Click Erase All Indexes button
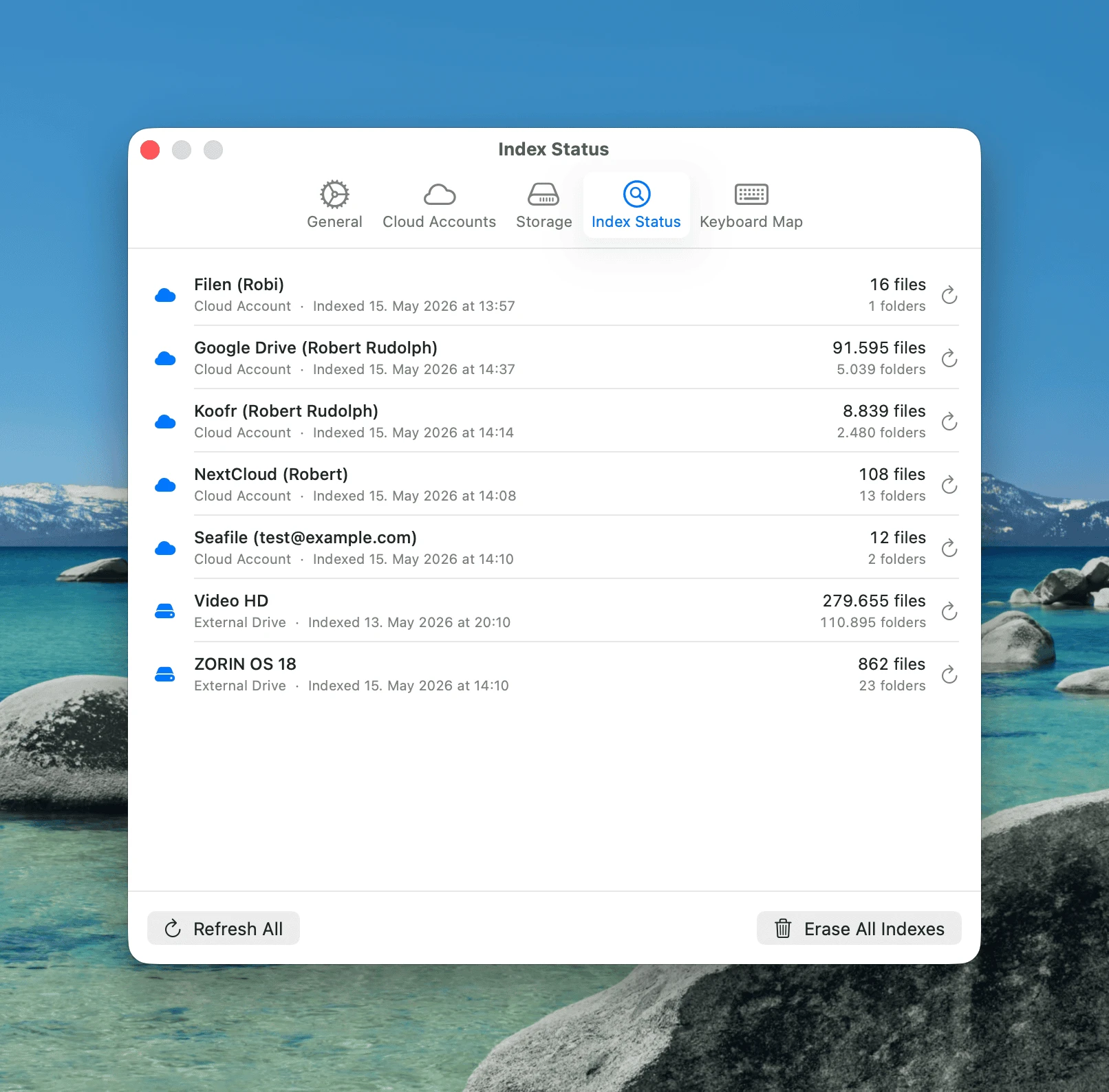Image resolution: width=1109 pixels, height=1092 pixels. [859, 928]
